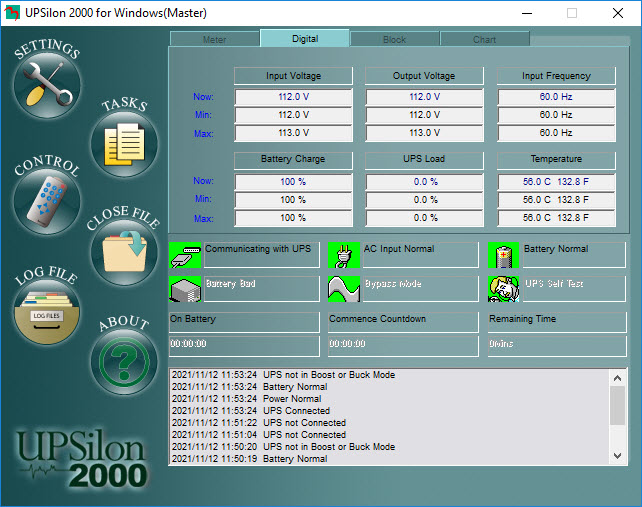
Task: Open the Control remote icon
Action: click(x=47, y=201)
